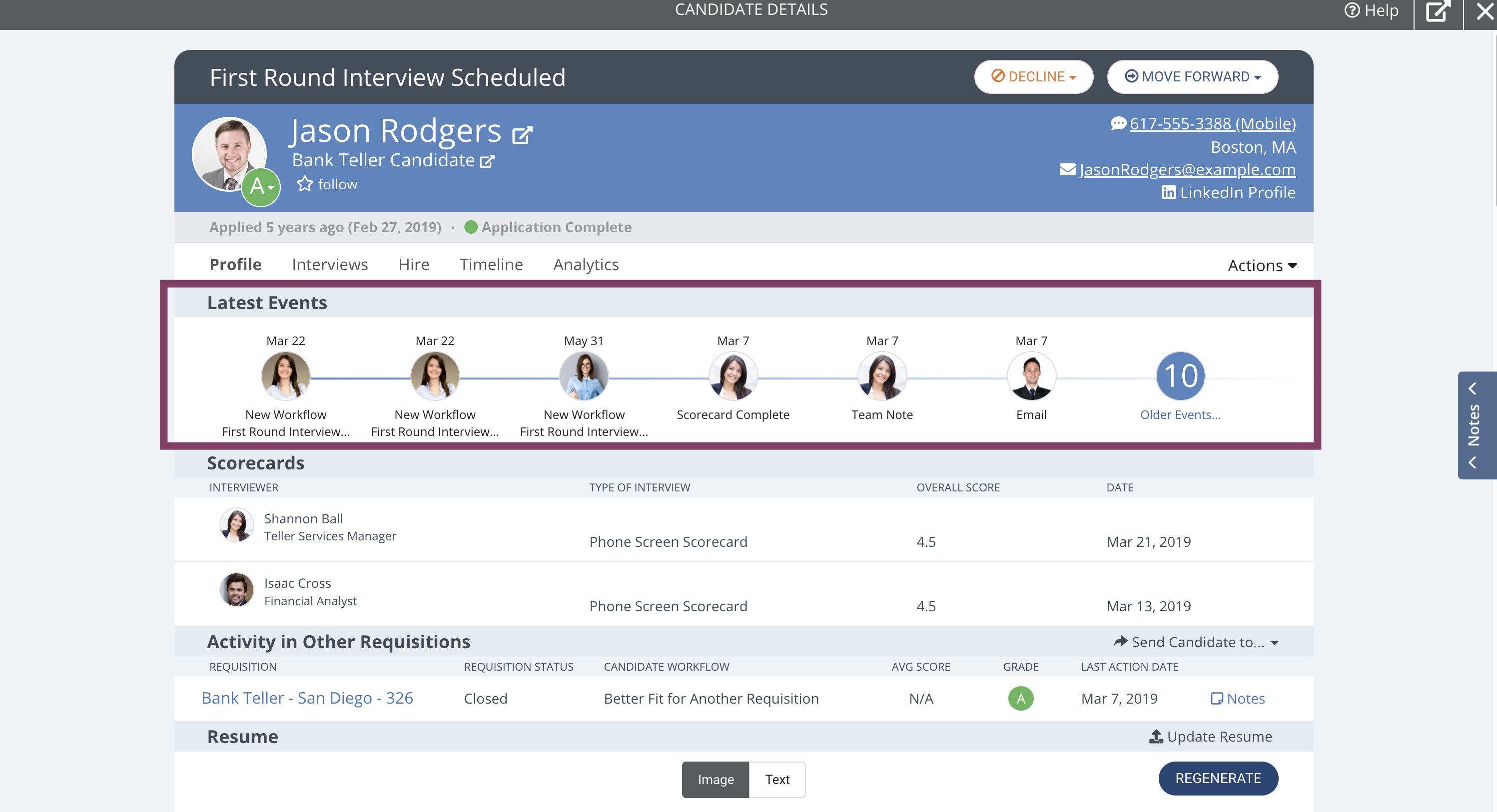1497x812 pixels.
Task: Open Notes for San Diego requisition
Action: [1238, 699]
